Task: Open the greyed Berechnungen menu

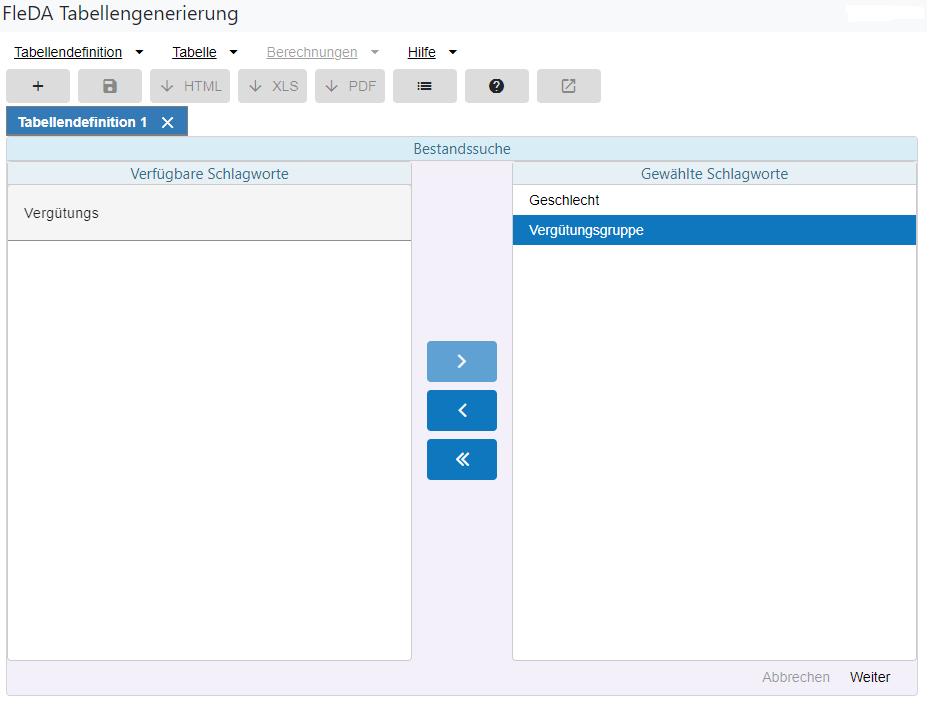Action: tap(322, 52)
